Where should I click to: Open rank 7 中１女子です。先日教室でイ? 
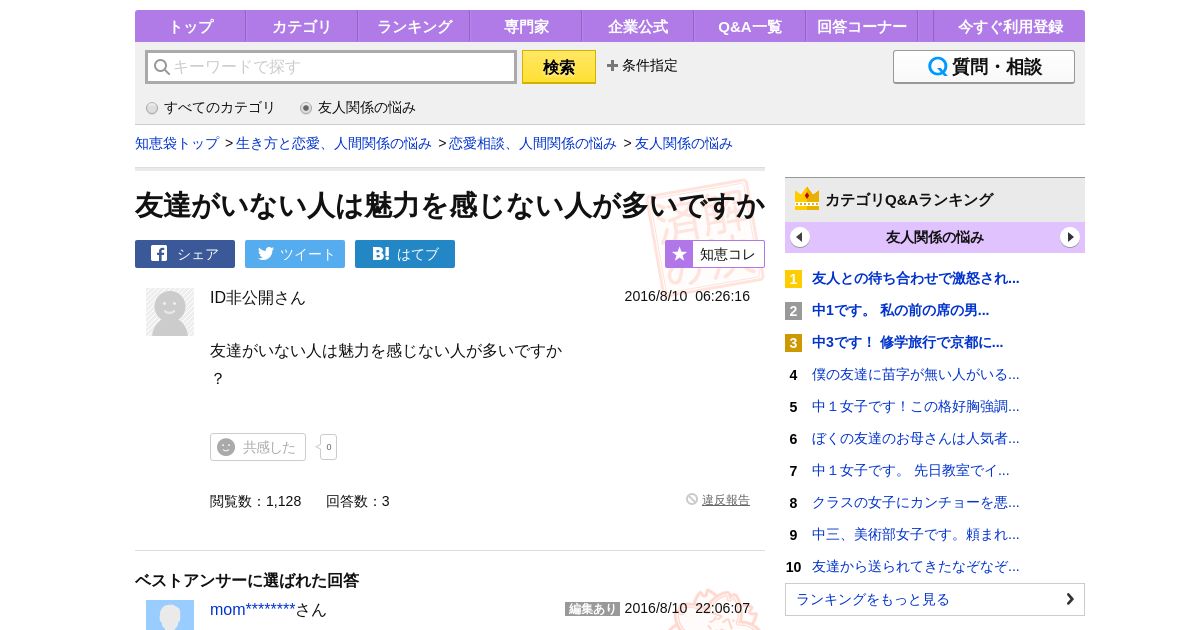click(x=911, y=471)
